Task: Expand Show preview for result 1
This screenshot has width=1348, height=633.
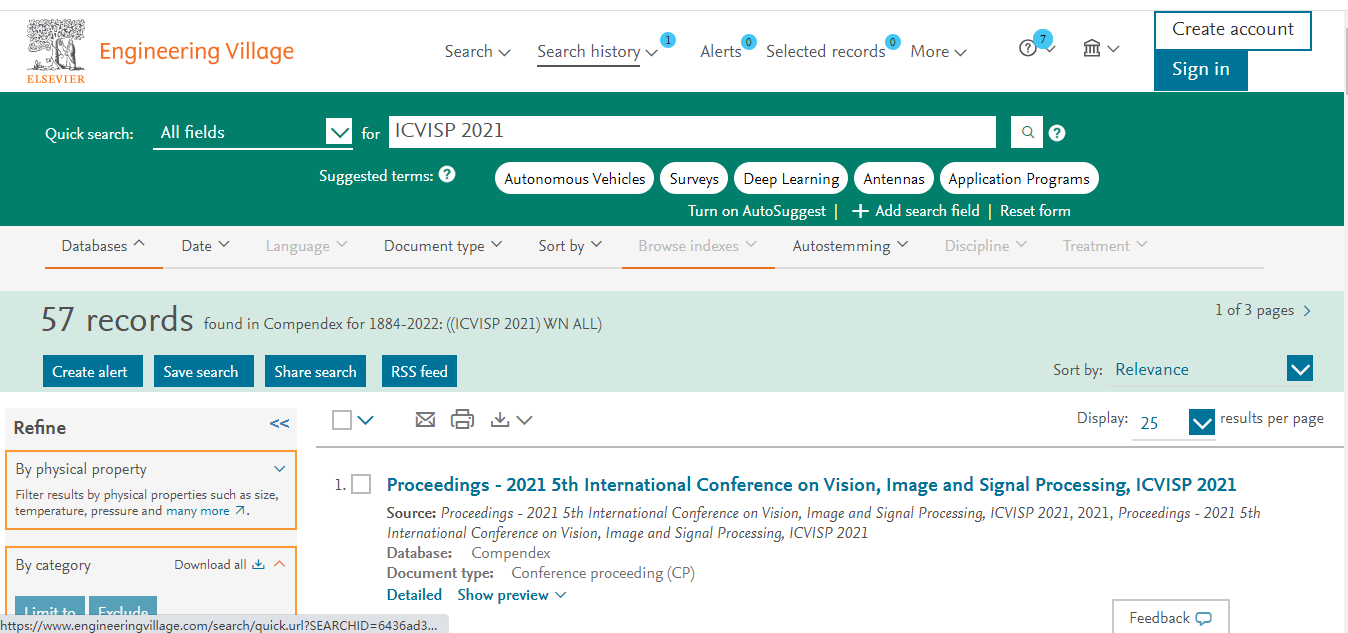Action: click(512, 595)
